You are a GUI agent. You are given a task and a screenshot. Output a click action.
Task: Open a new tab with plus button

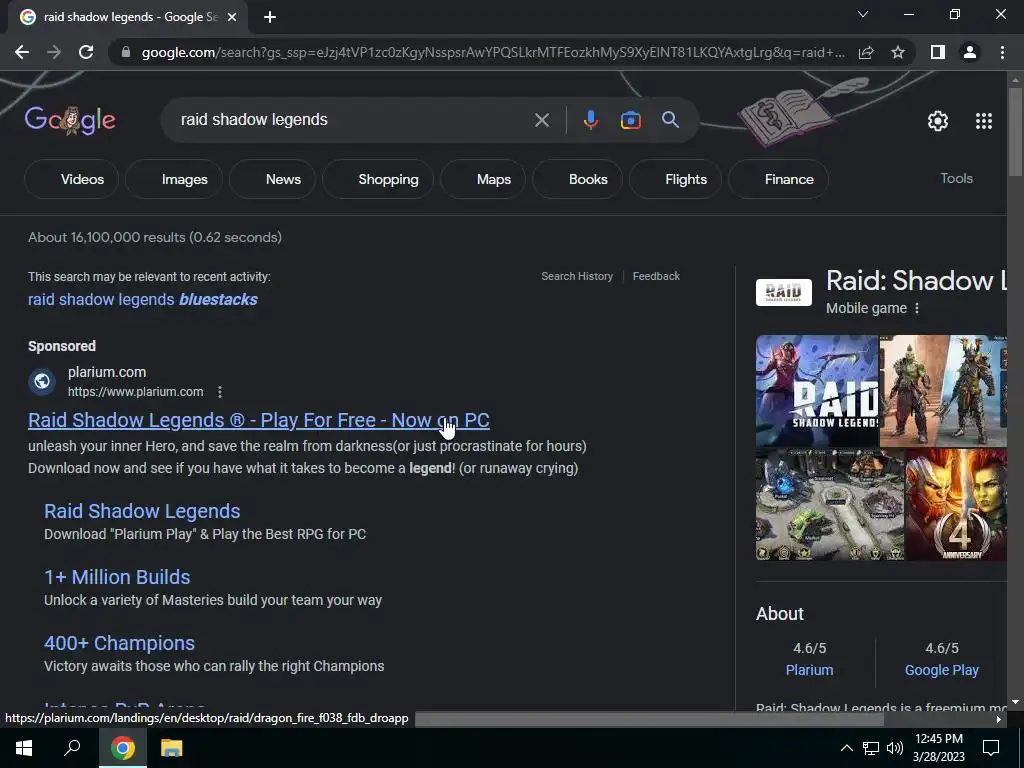[x=270, y=18]
